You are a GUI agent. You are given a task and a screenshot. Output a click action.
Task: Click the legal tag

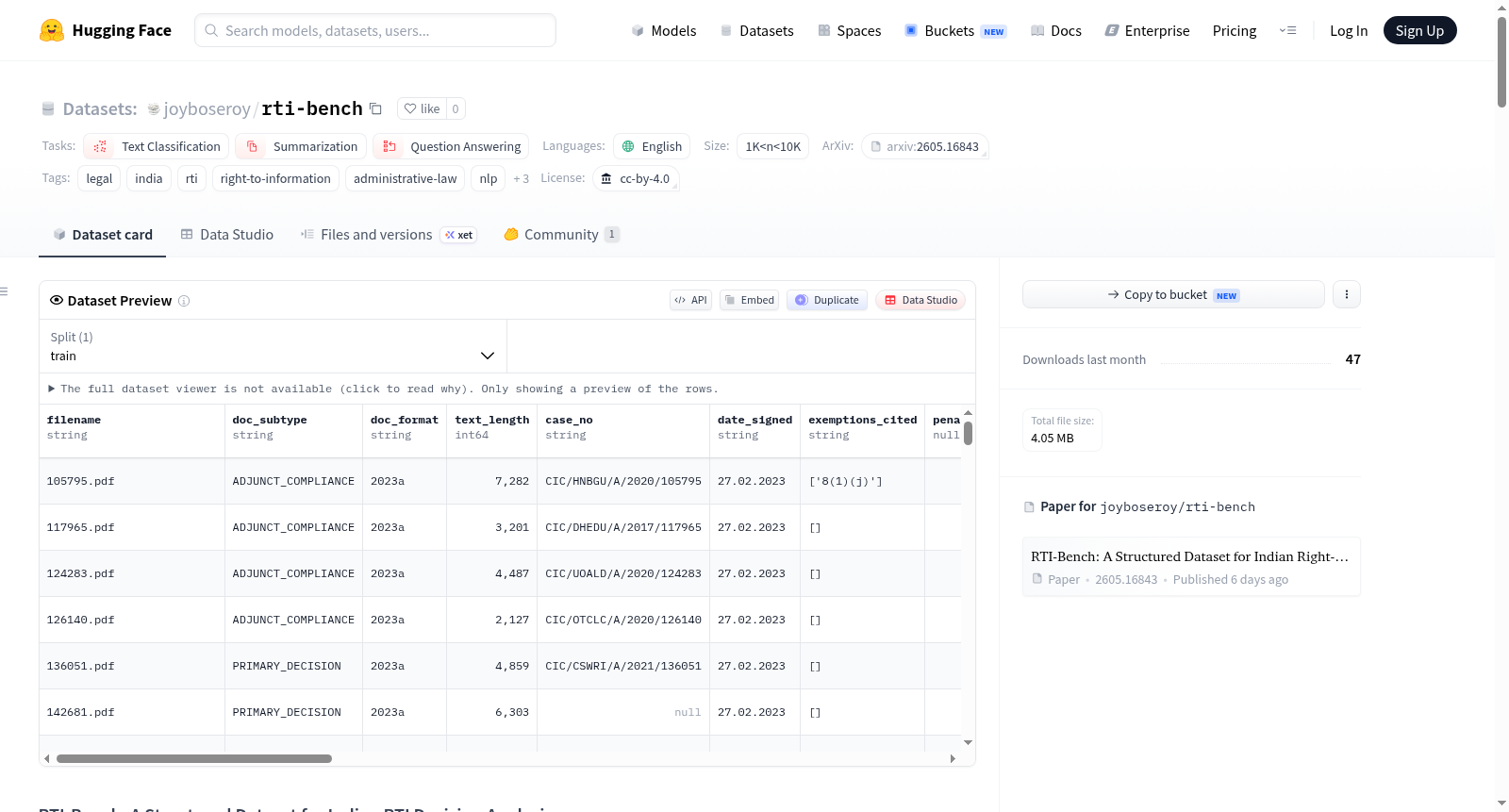[99, 178]
